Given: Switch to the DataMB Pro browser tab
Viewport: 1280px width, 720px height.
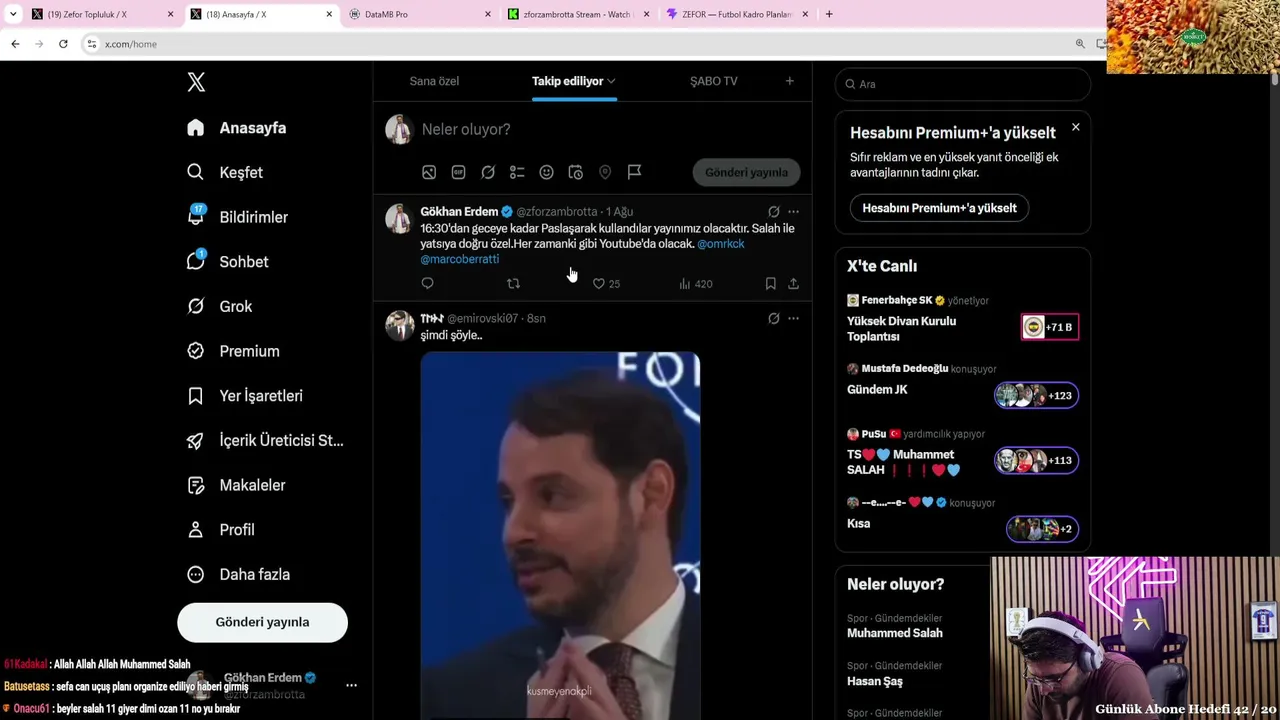Looking at the screenshot, I should pos(420,14).
